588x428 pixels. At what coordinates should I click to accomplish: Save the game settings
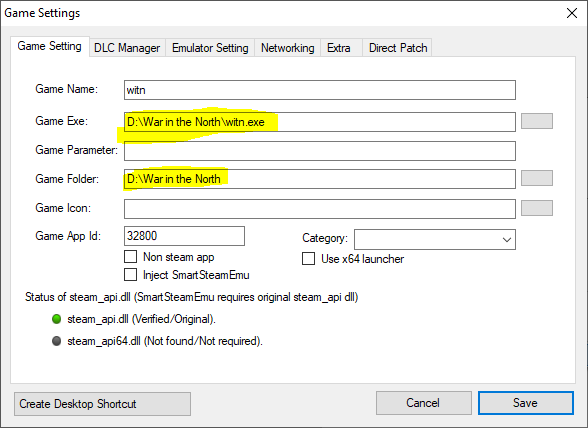click(525, 403)
